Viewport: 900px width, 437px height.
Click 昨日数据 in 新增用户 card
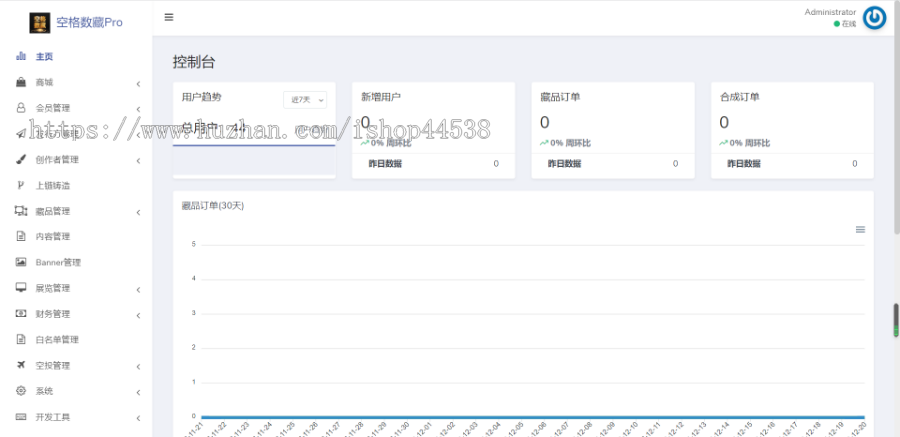click(x=385, y=164)
